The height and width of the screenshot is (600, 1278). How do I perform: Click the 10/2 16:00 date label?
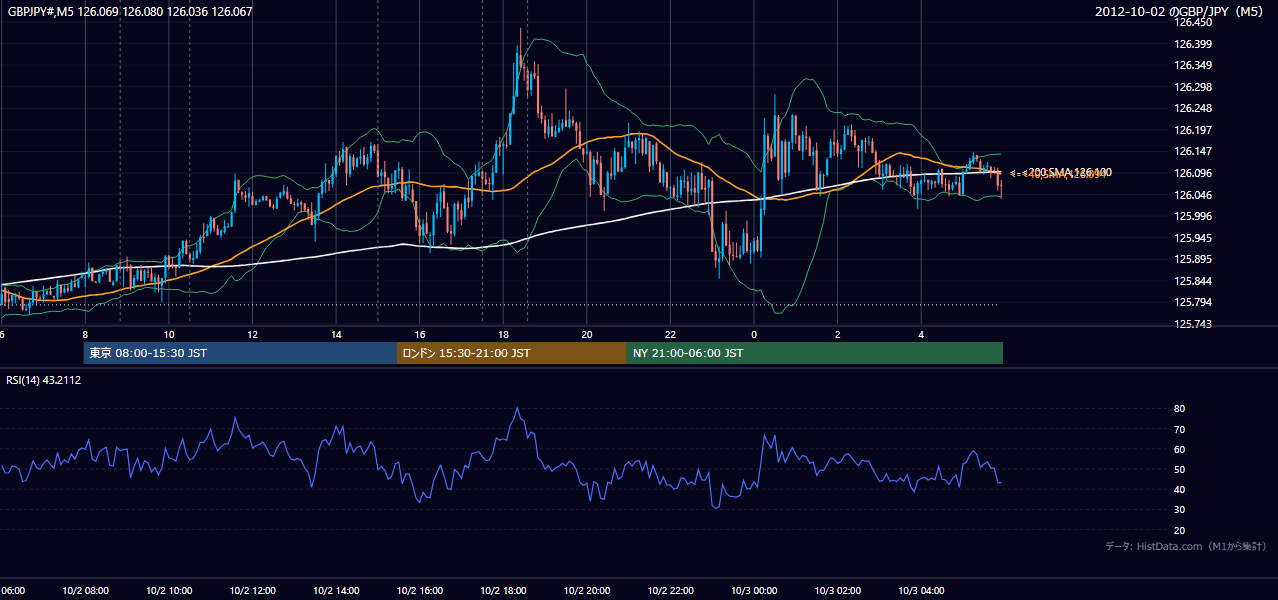tap(420, 591)
